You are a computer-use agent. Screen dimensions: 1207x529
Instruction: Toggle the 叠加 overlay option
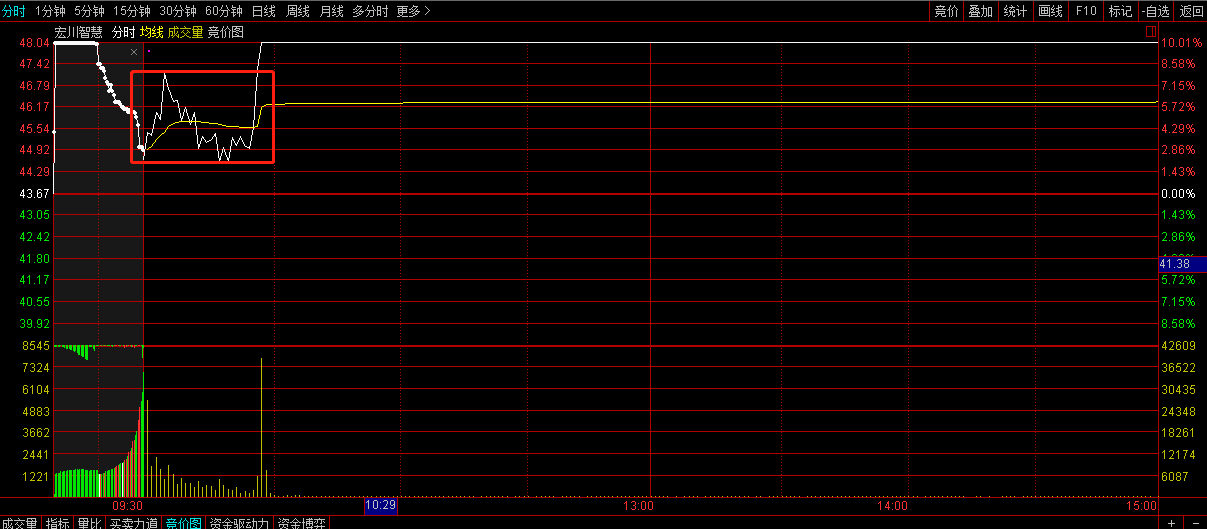coord(980,11)
